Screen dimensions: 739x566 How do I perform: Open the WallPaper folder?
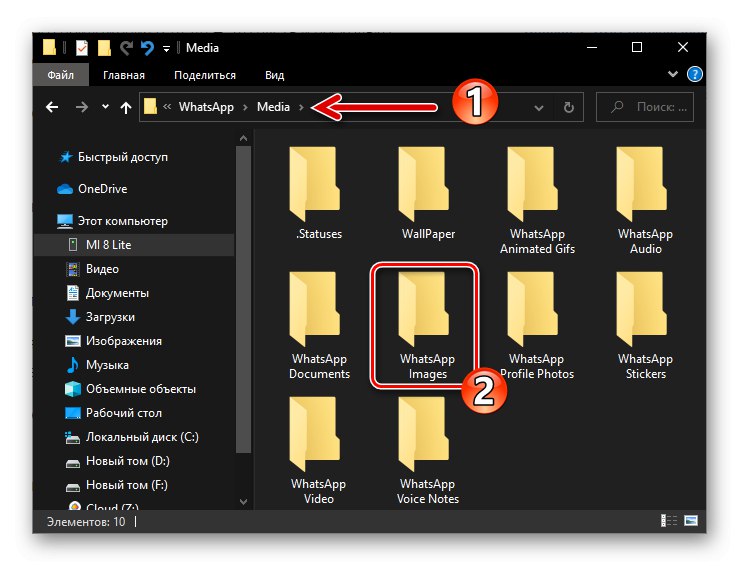[x=428, y=194]
